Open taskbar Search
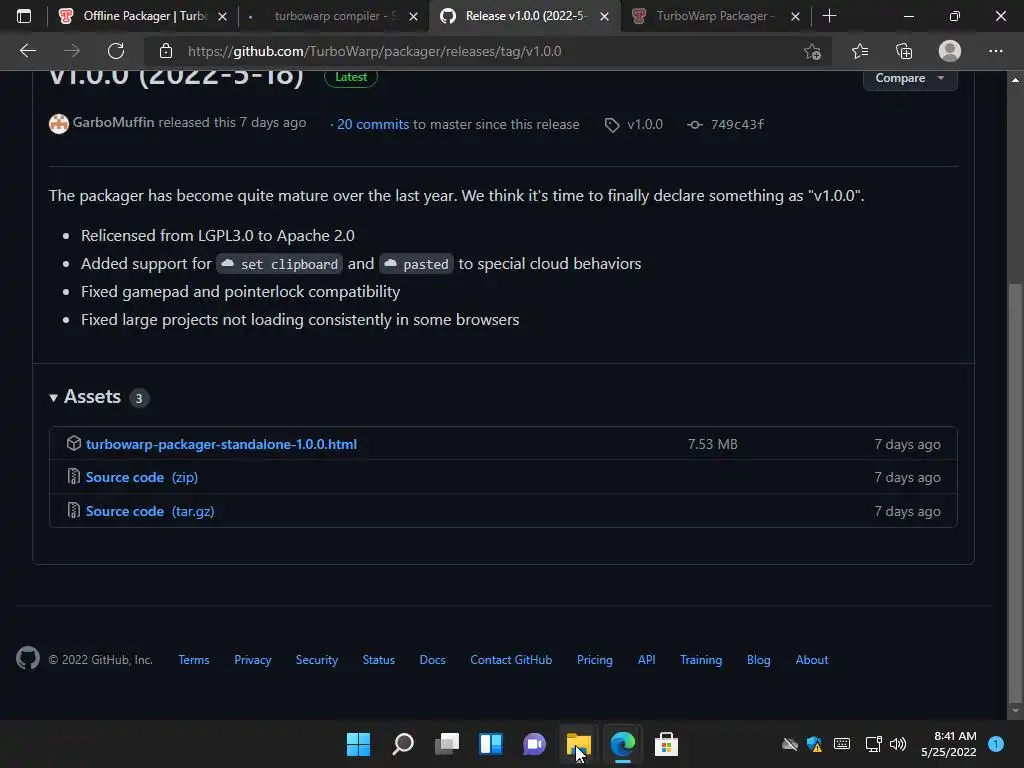1024x768 pixels. coord(402,744)
